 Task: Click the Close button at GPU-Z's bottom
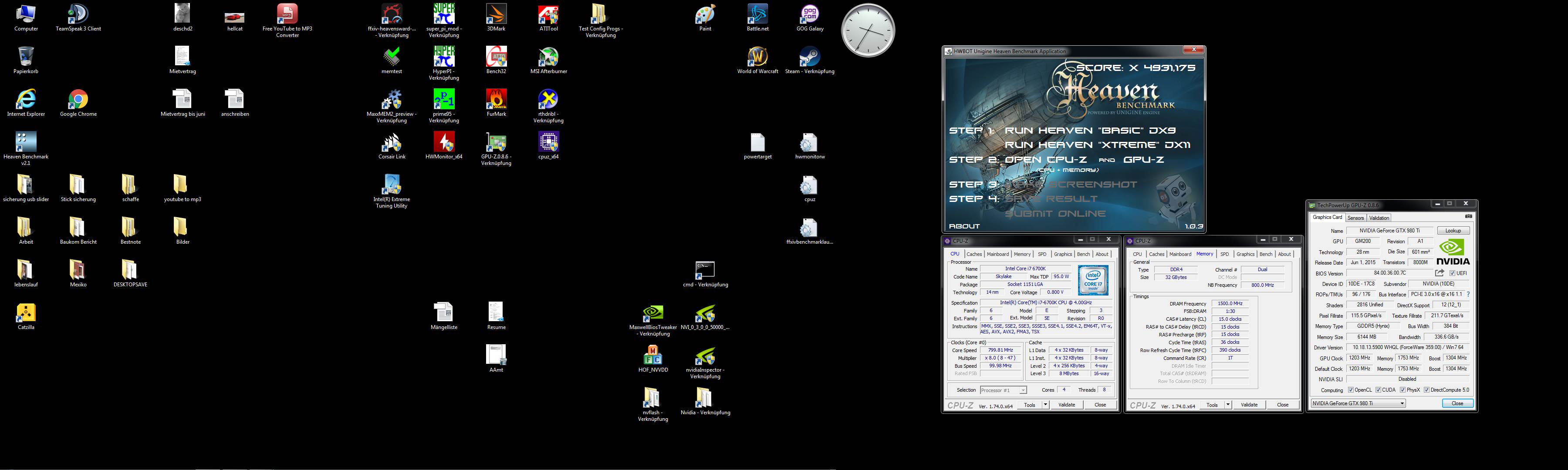1457,403
